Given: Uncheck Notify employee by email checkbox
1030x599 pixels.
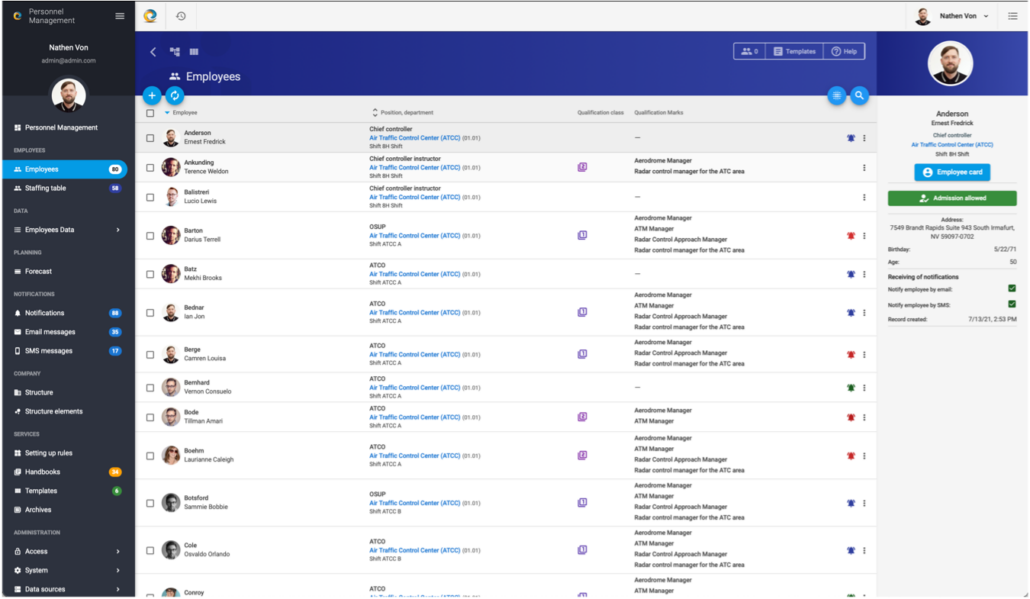Looking at the screenshot, I should [1012, 289].
